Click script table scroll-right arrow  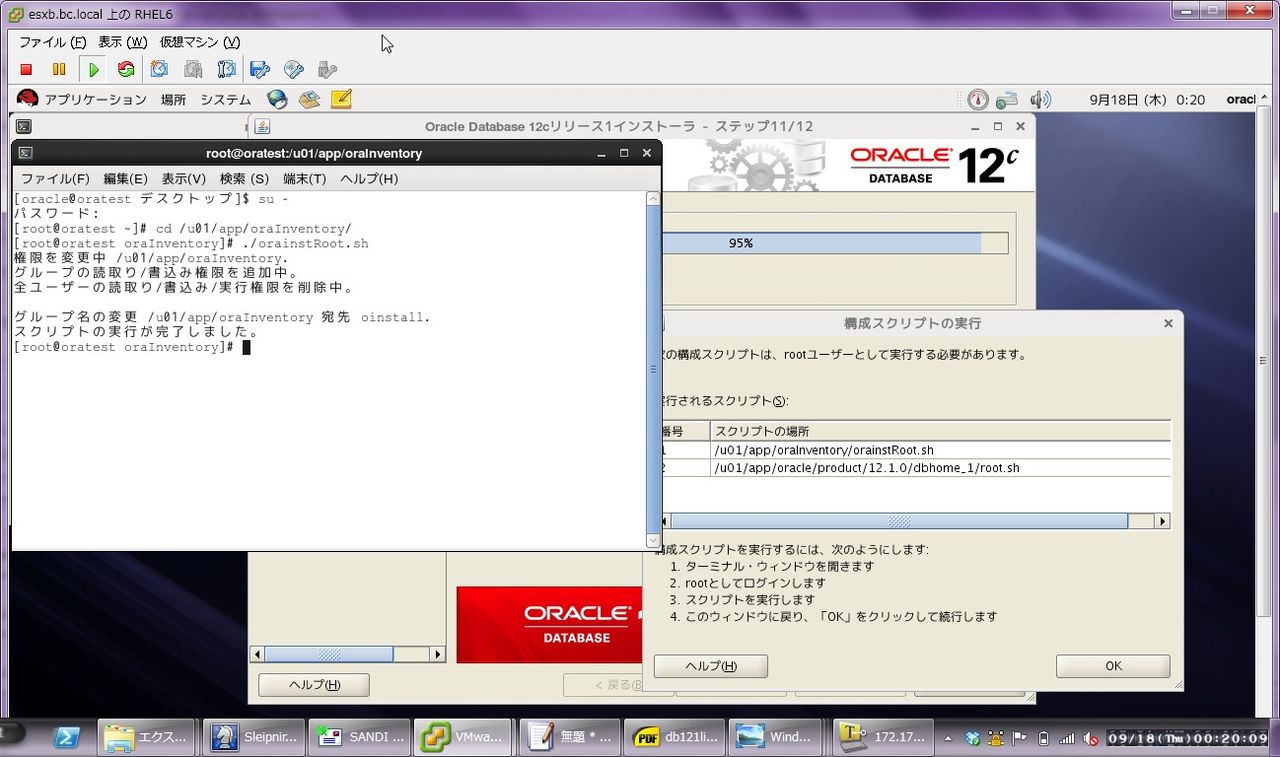pos(1162,521)
